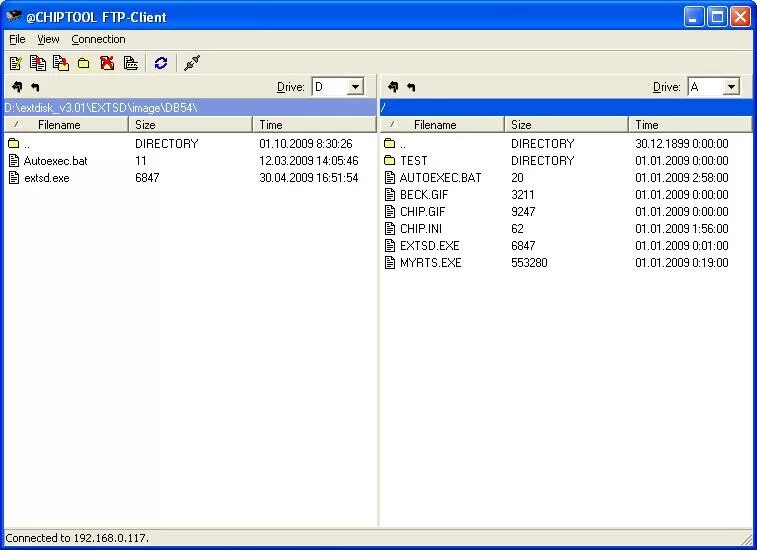Click the MYRTS.EXE file icon
The width and height of the screenshot is (757, 550).
(x=390, y=263)
